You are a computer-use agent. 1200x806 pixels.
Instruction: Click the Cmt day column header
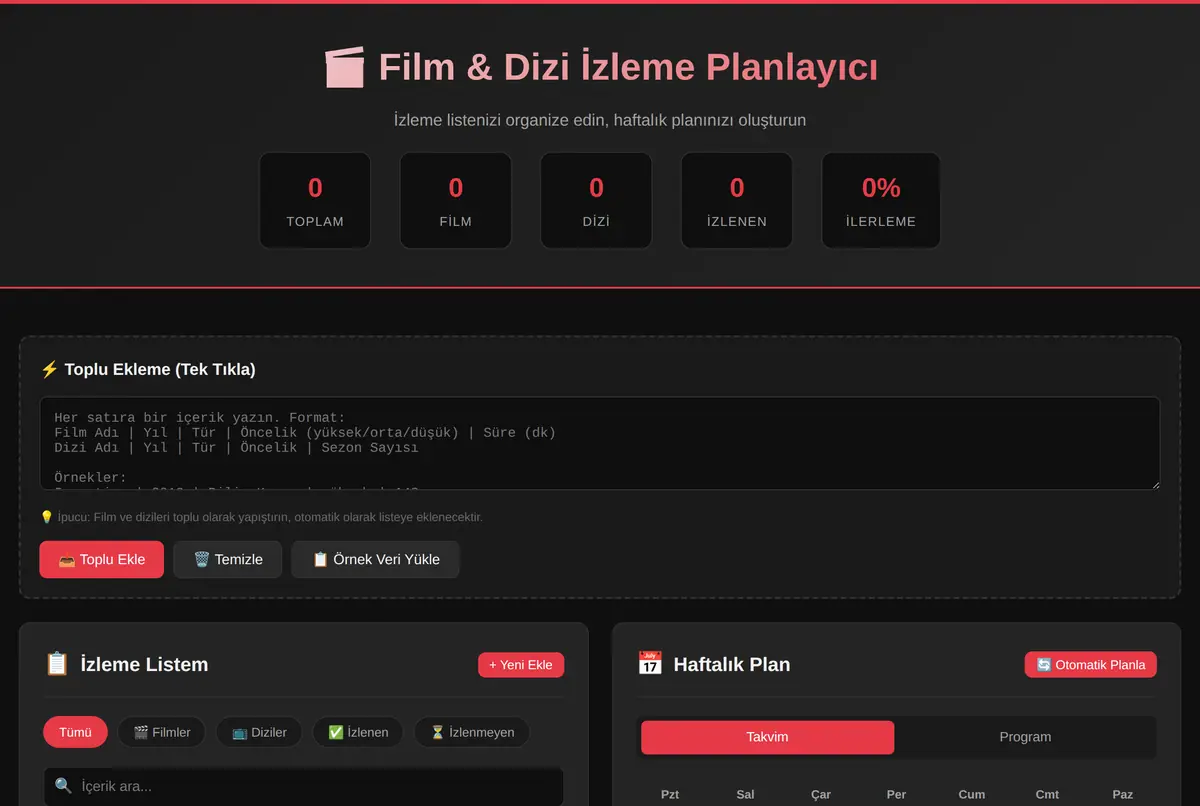coord(1047,794)
